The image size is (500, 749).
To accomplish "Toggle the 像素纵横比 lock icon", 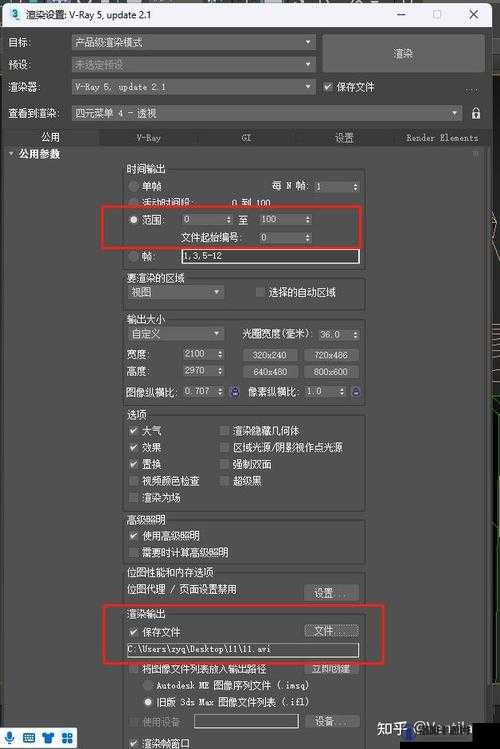I will click(356, 392).
